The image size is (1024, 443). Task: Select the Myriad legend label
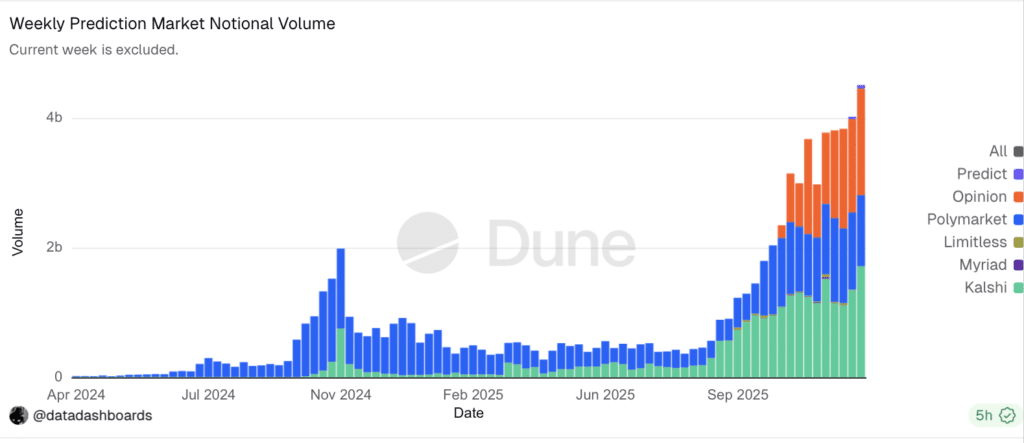click(983, 265)
